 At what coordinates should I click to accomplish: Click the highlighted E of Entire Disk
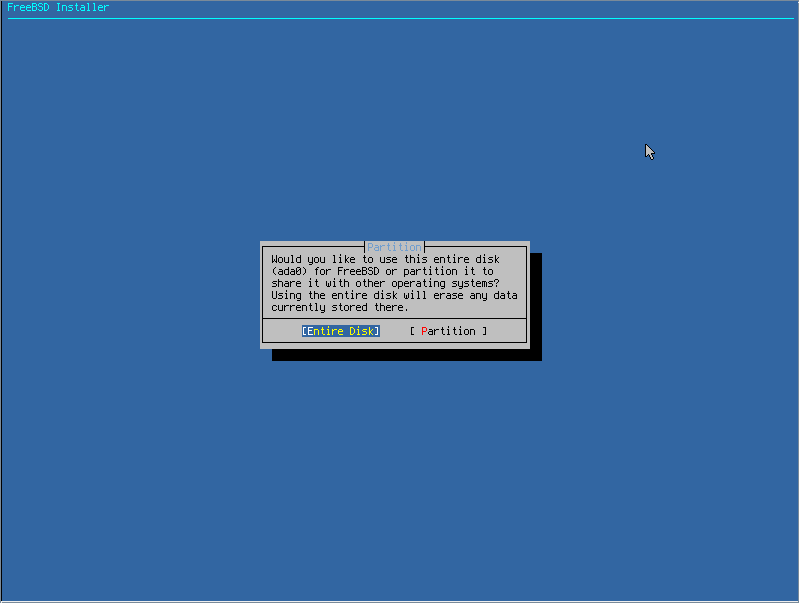tap(310, 331)
